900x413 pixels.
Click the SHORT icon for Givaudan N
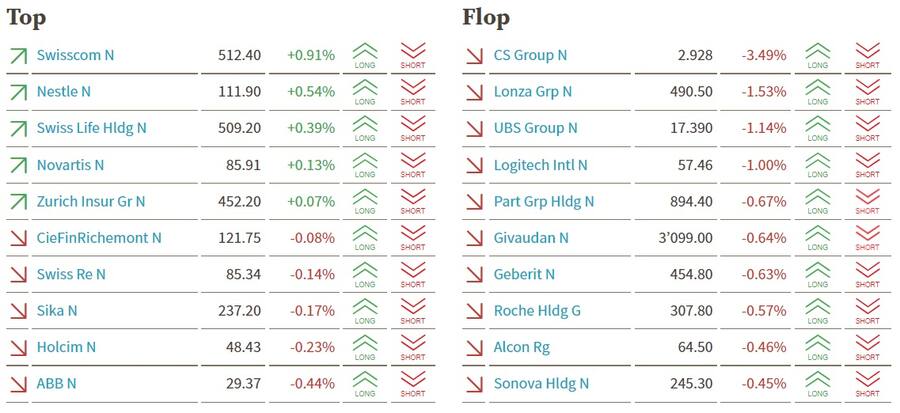[x=868, y=238]
